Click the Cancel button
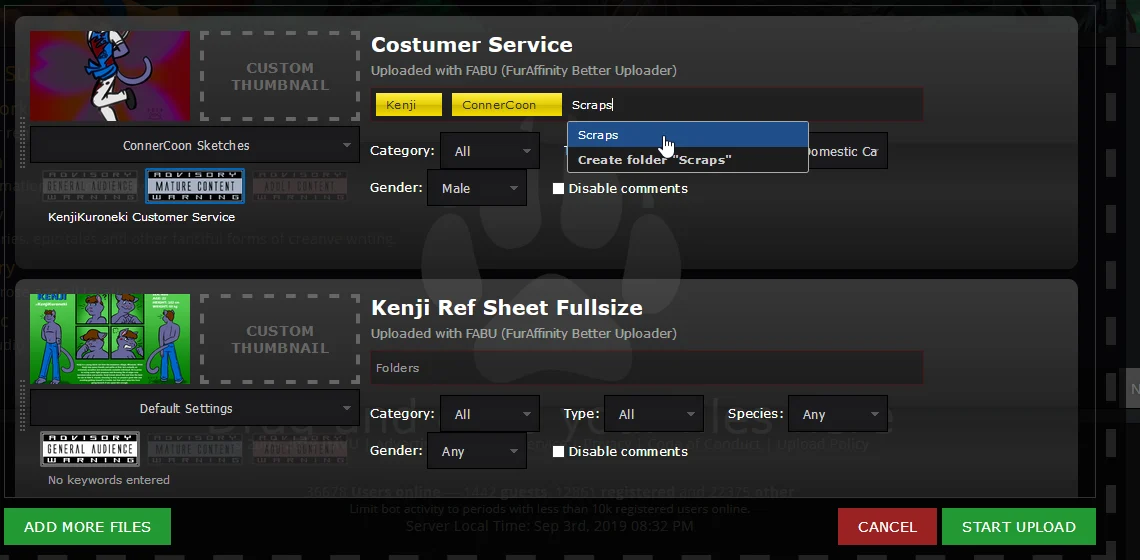The width and height of the screenshot is (1140, 560). click(x=887, y=527)
